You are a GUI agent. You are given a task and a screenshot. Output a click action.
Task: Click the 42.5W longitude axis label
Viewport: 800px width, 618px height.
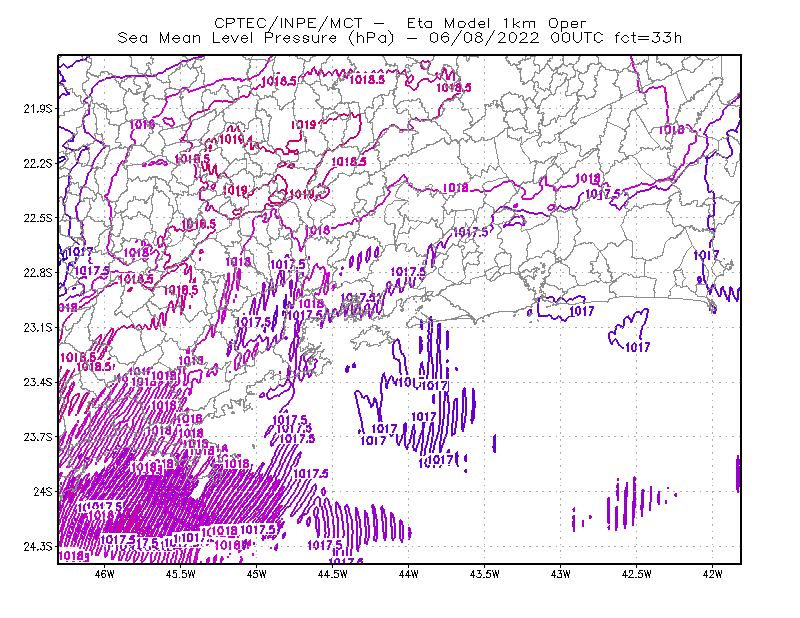(x=636, y=574)
